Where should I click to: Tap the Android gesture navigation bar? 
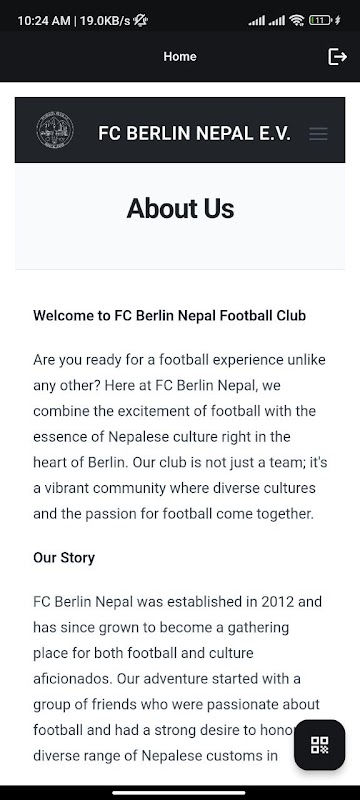click(179, 793)
